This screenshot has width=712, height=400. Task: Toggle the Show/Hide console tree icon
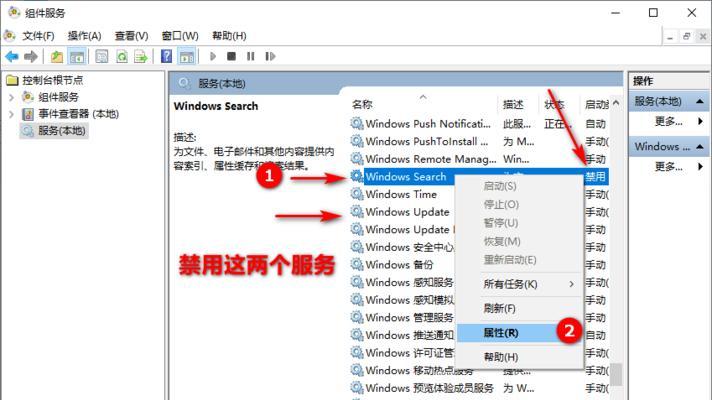click(x=77, y=57)
